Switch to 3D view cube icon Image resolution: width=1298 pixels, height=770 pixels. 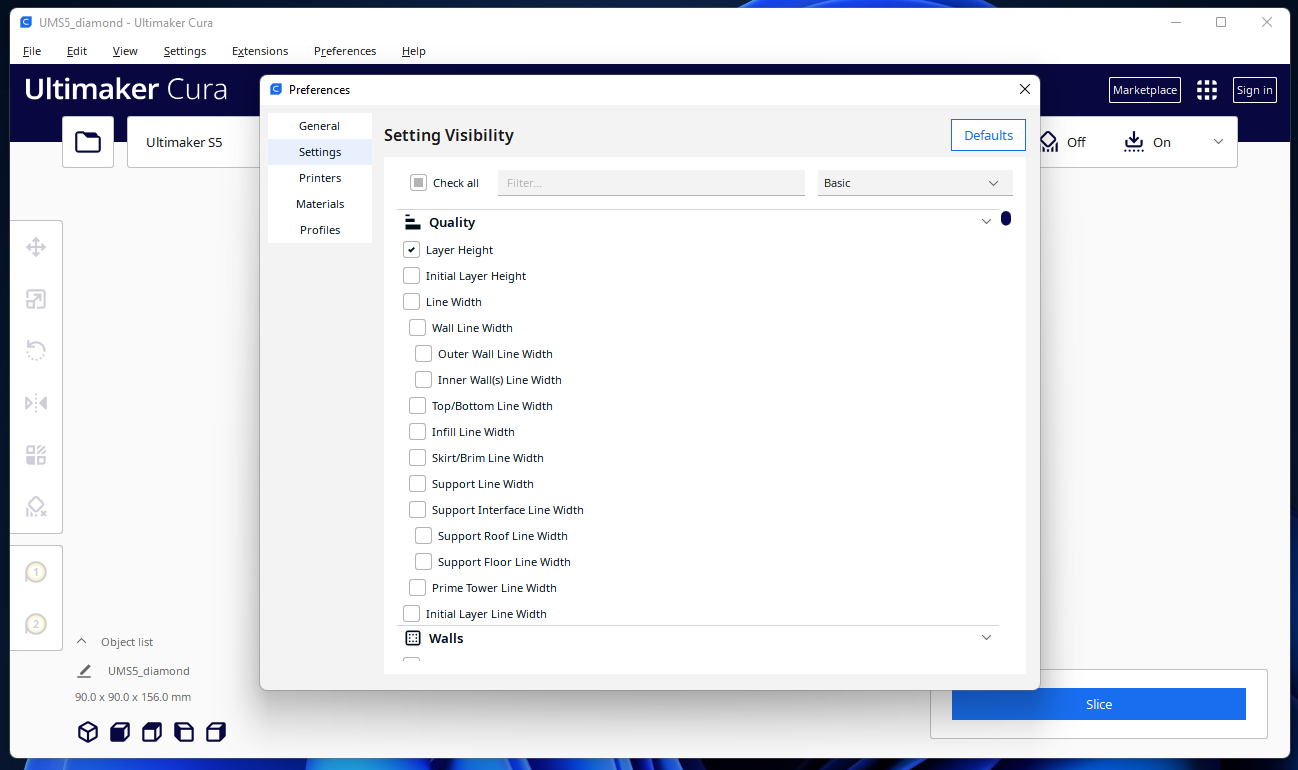coord(88,732)
